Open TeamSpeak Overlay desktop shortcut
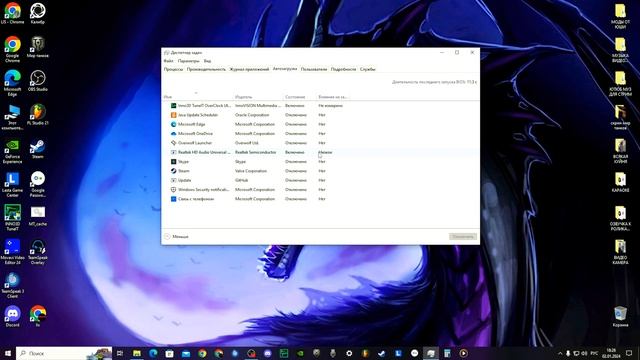 pos(38,252)
